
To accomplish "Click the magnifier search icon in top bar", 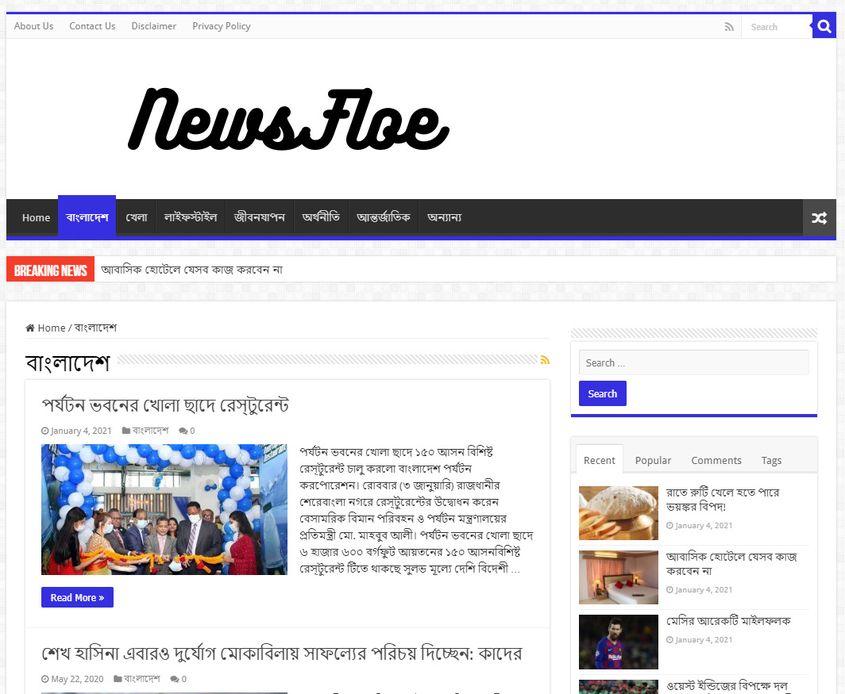I will tap(824, 26).
